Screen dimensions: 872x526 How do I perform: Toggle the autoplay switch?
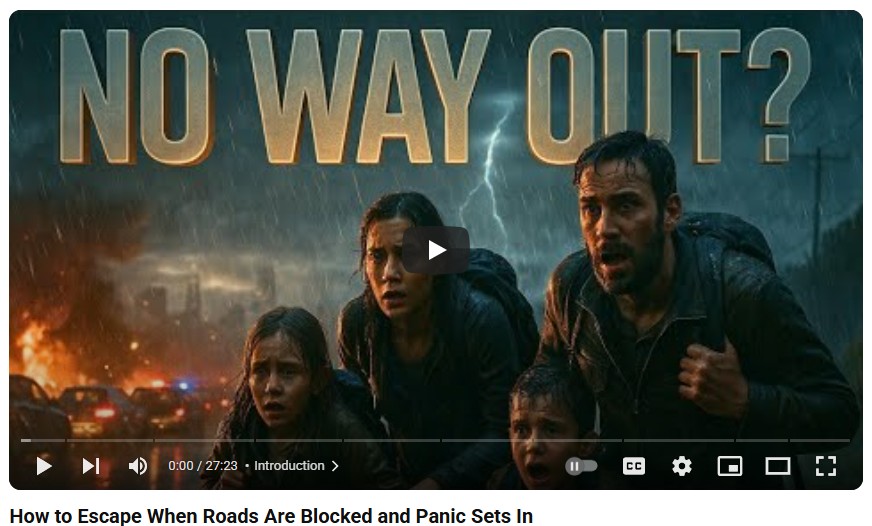pyautogui.click(x=581, y=466)
